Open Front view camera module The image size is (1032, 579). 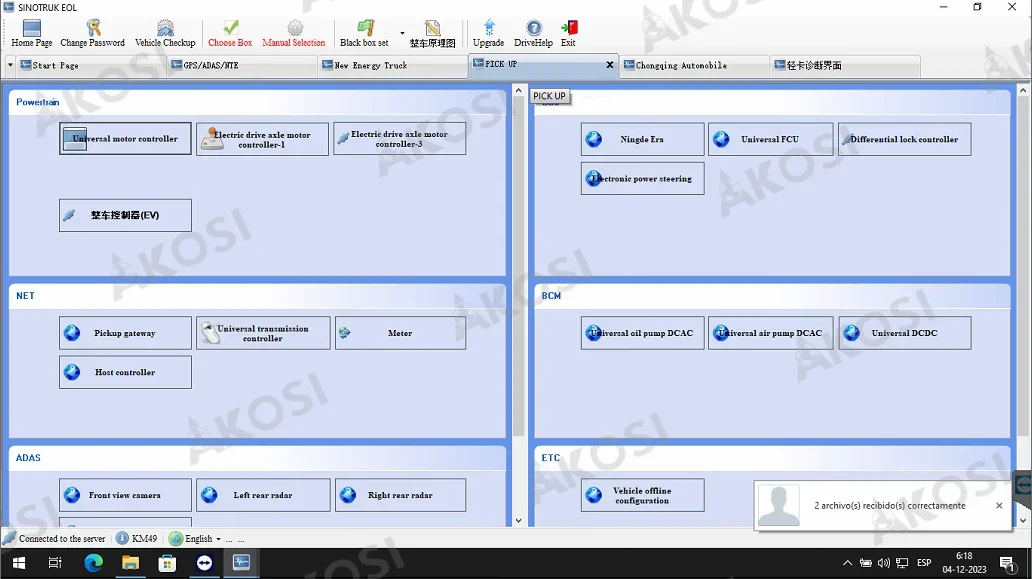(x=125, y=495)
